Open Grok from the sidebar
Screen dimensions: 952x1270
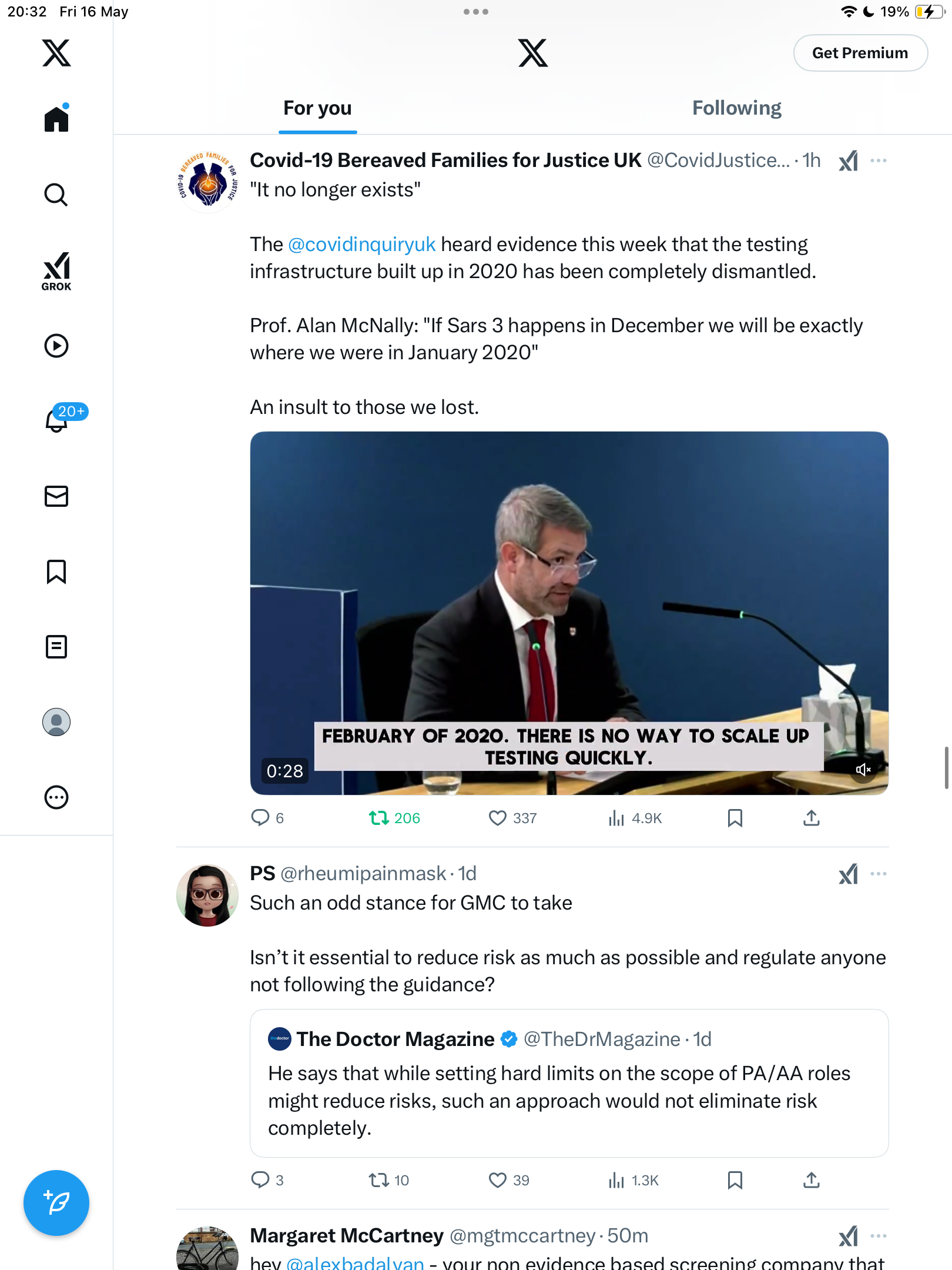pyautogui.click(x=56, y=271)
